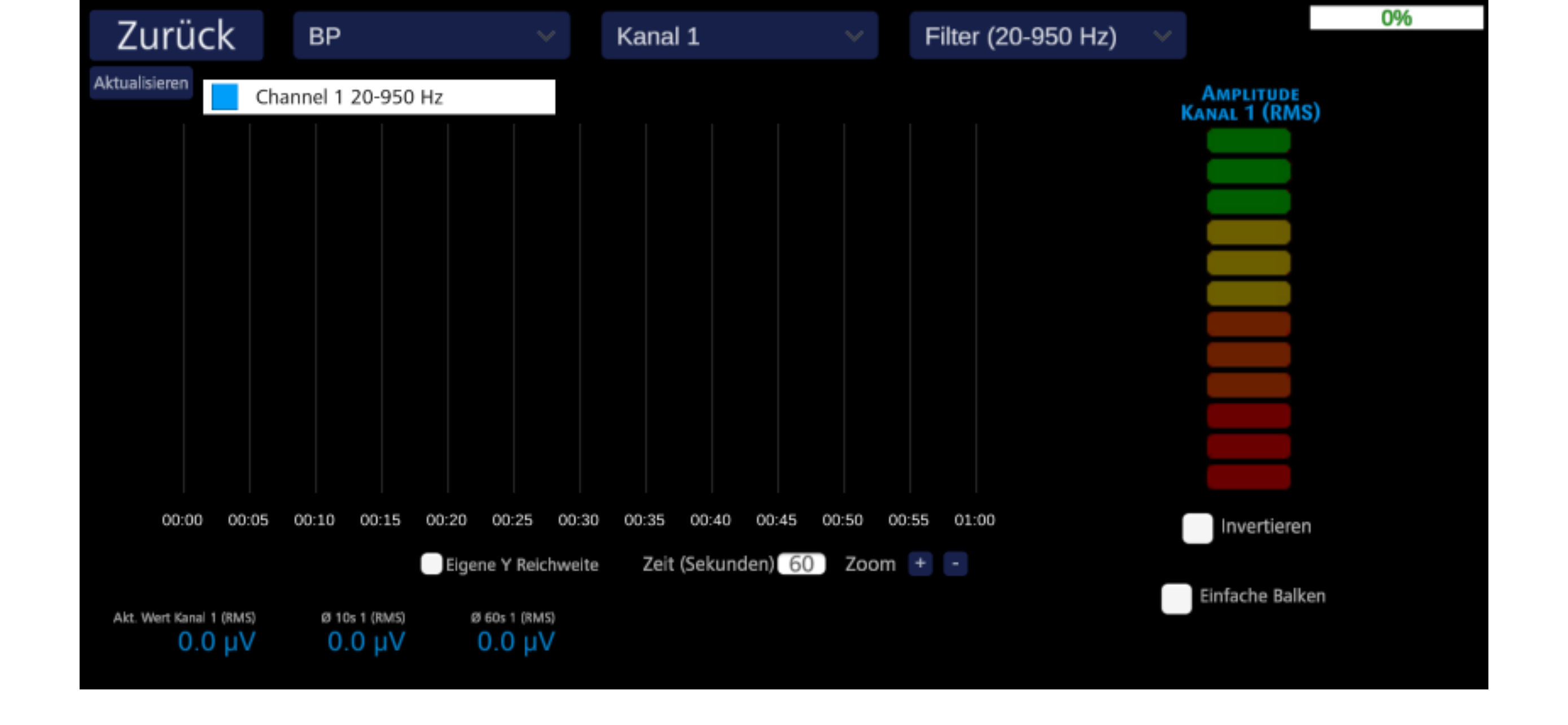1568x725 pixels.
Task: Click the 00:30 time axis label
Action: pos(578,520)
